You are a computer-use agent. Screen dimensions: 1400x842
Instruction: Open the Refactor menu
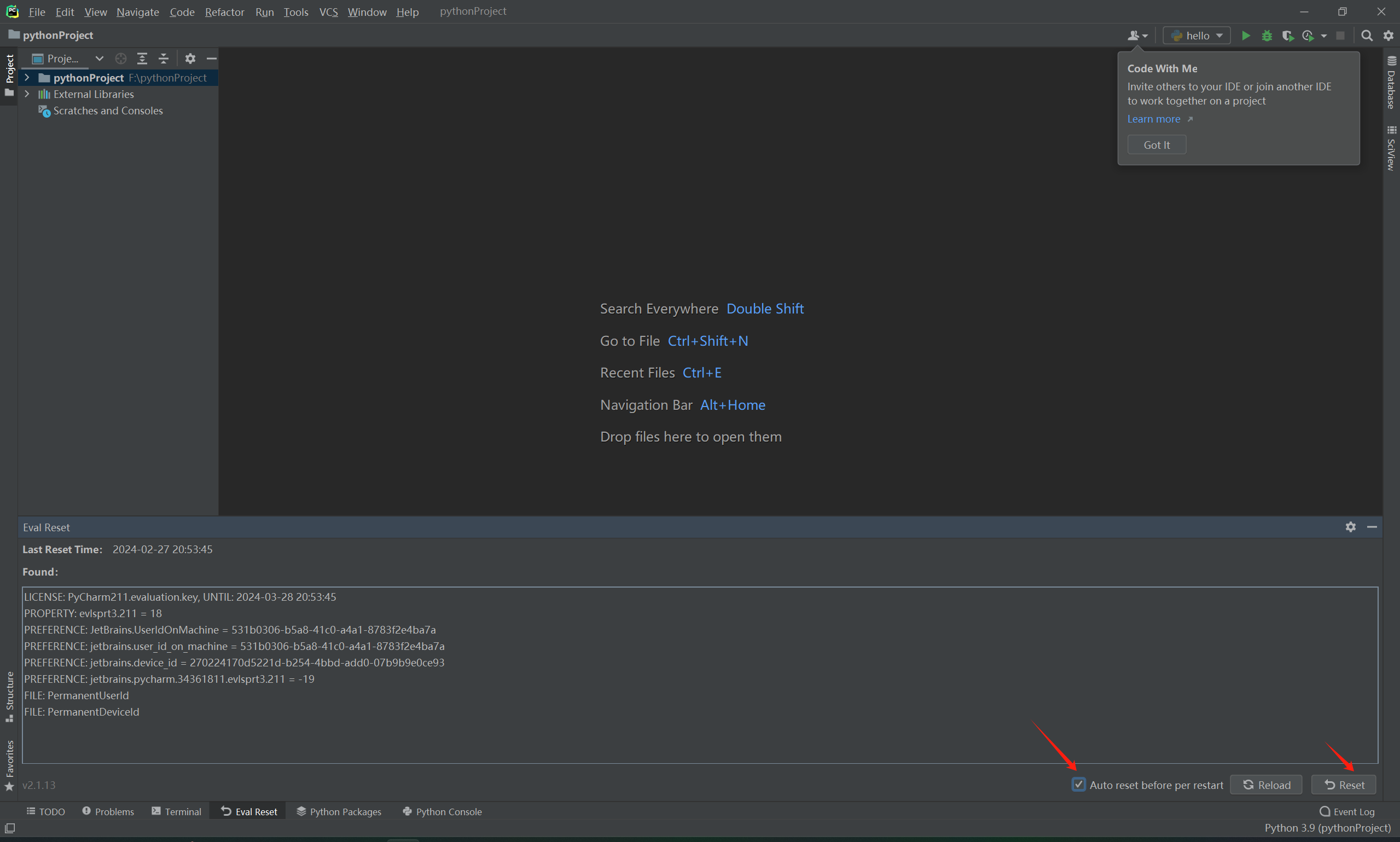point(224,12)
